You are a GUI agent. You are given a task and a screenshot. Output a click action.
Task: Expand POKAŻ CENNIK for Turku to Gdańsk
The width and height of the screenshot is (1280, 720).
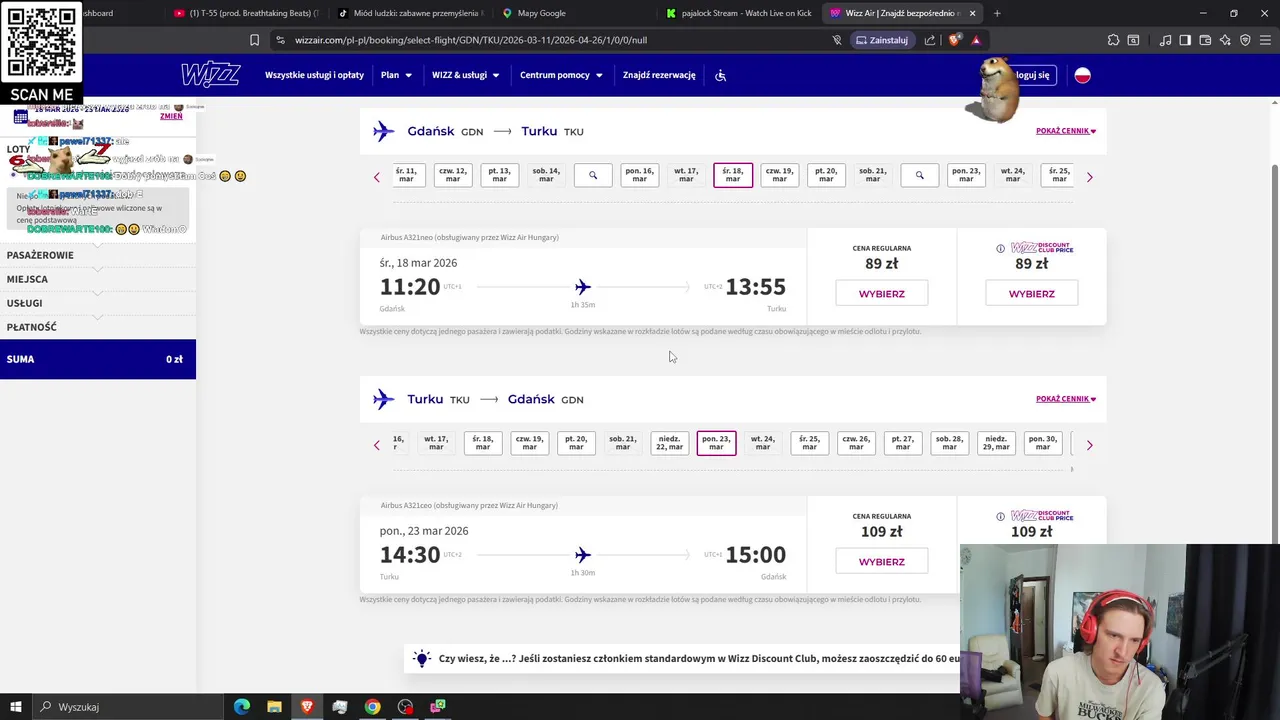[x=1066, y=399]
